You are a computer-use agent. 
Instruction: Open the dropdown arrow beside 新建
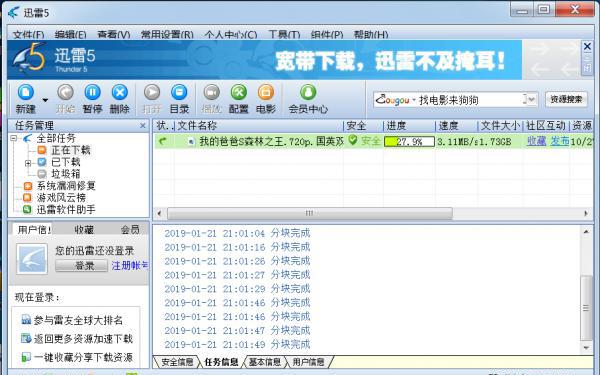coord(45,100)
